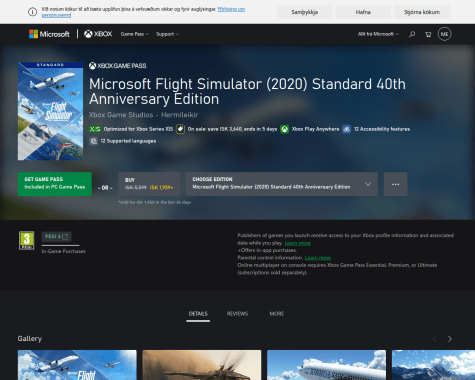
Task: Open the Xbox home logo
Action: click(x=98, y=34)
